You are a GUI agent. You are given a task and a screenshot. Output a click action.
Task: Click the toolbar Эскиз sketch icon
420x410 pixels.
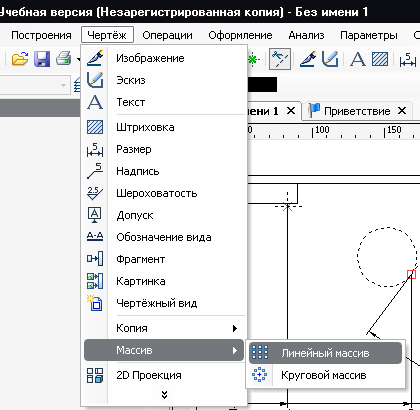coord(330,59)
